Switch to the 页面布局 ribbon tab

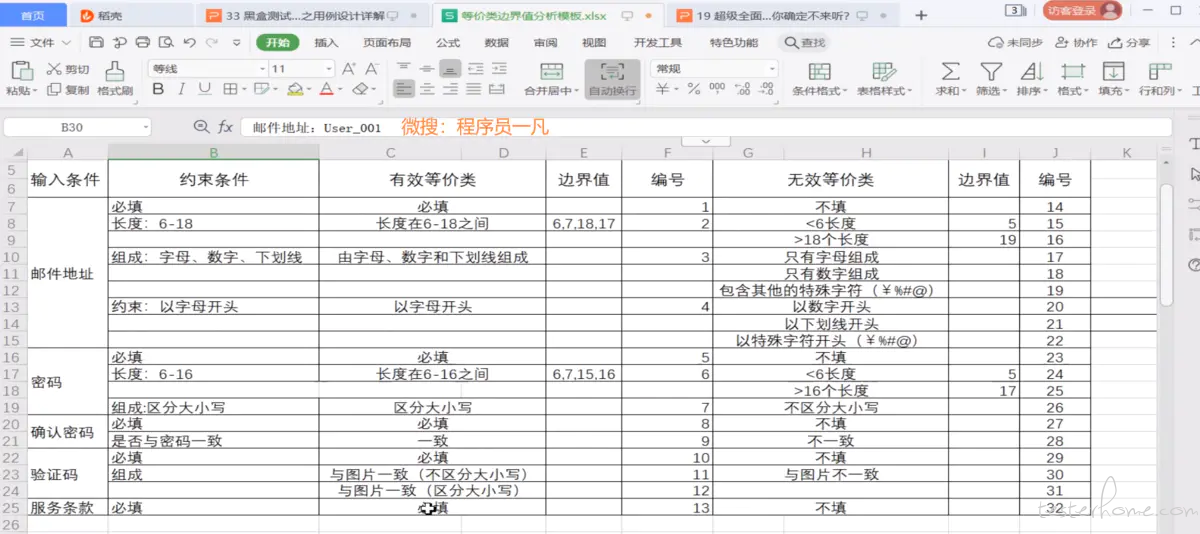point(387,43)
